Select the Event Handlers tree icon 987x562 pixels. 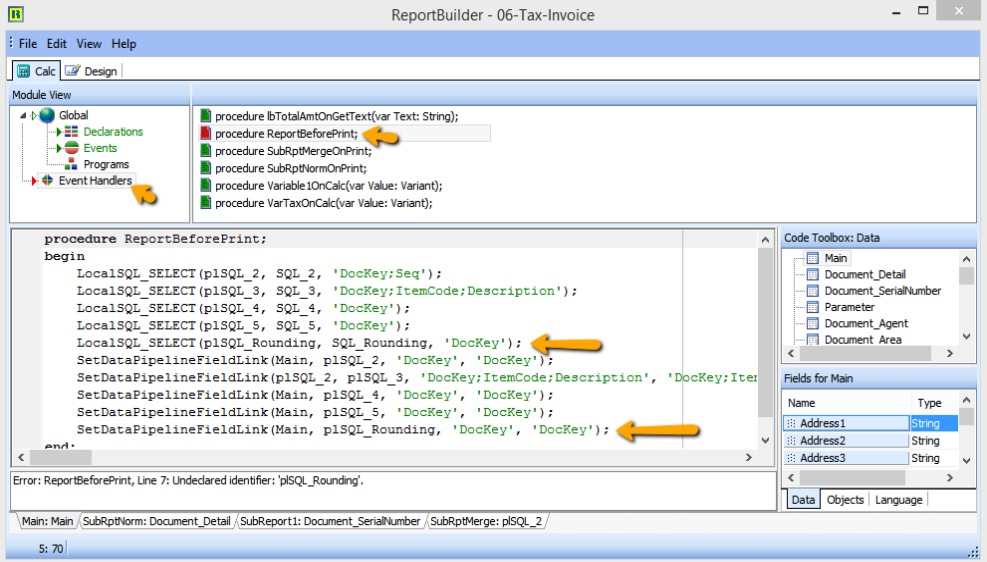[x=47, y=181]
